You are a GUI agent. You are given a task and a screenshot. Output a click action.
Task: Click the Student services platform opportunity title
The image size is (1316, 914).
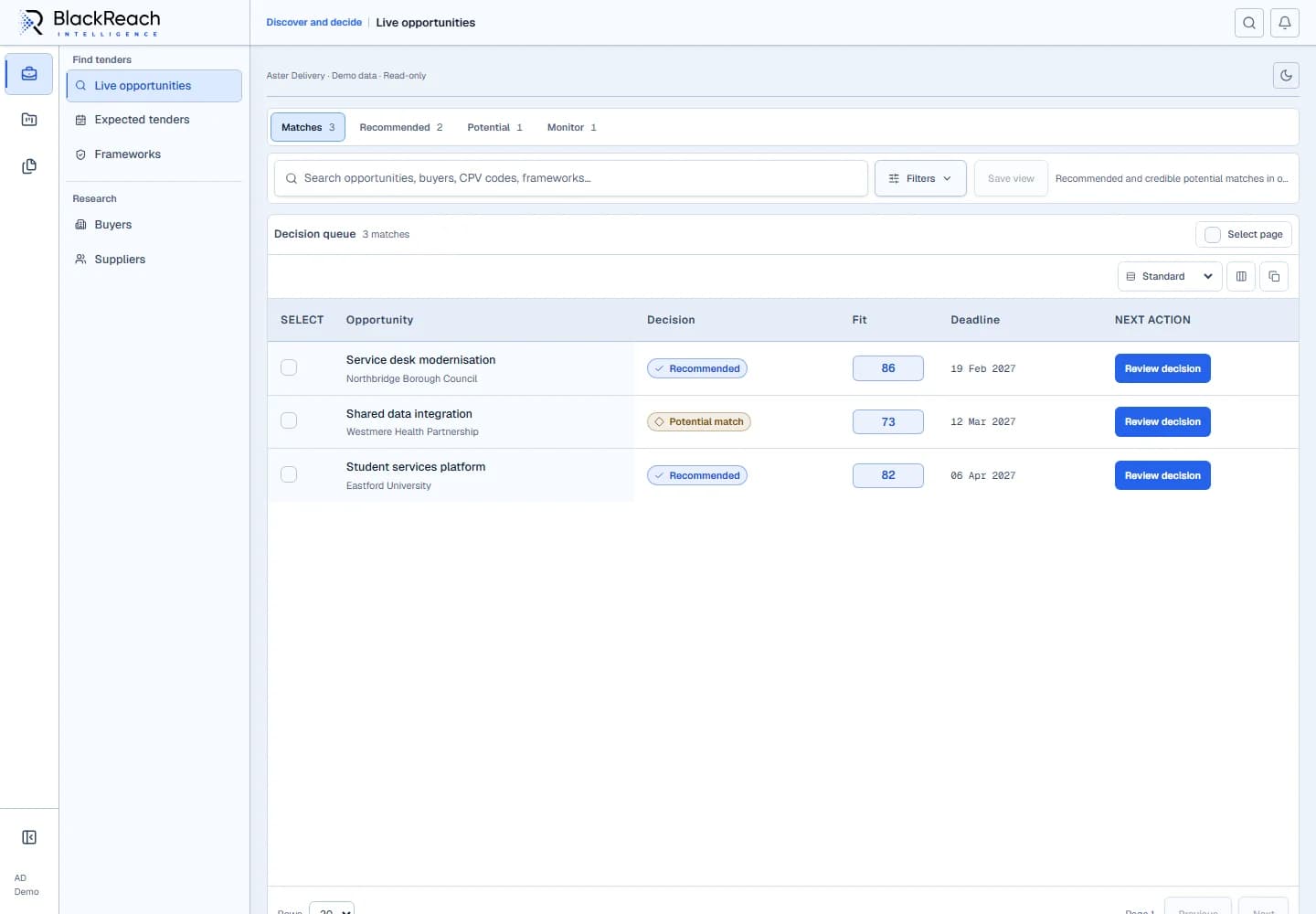coord(416,467)
